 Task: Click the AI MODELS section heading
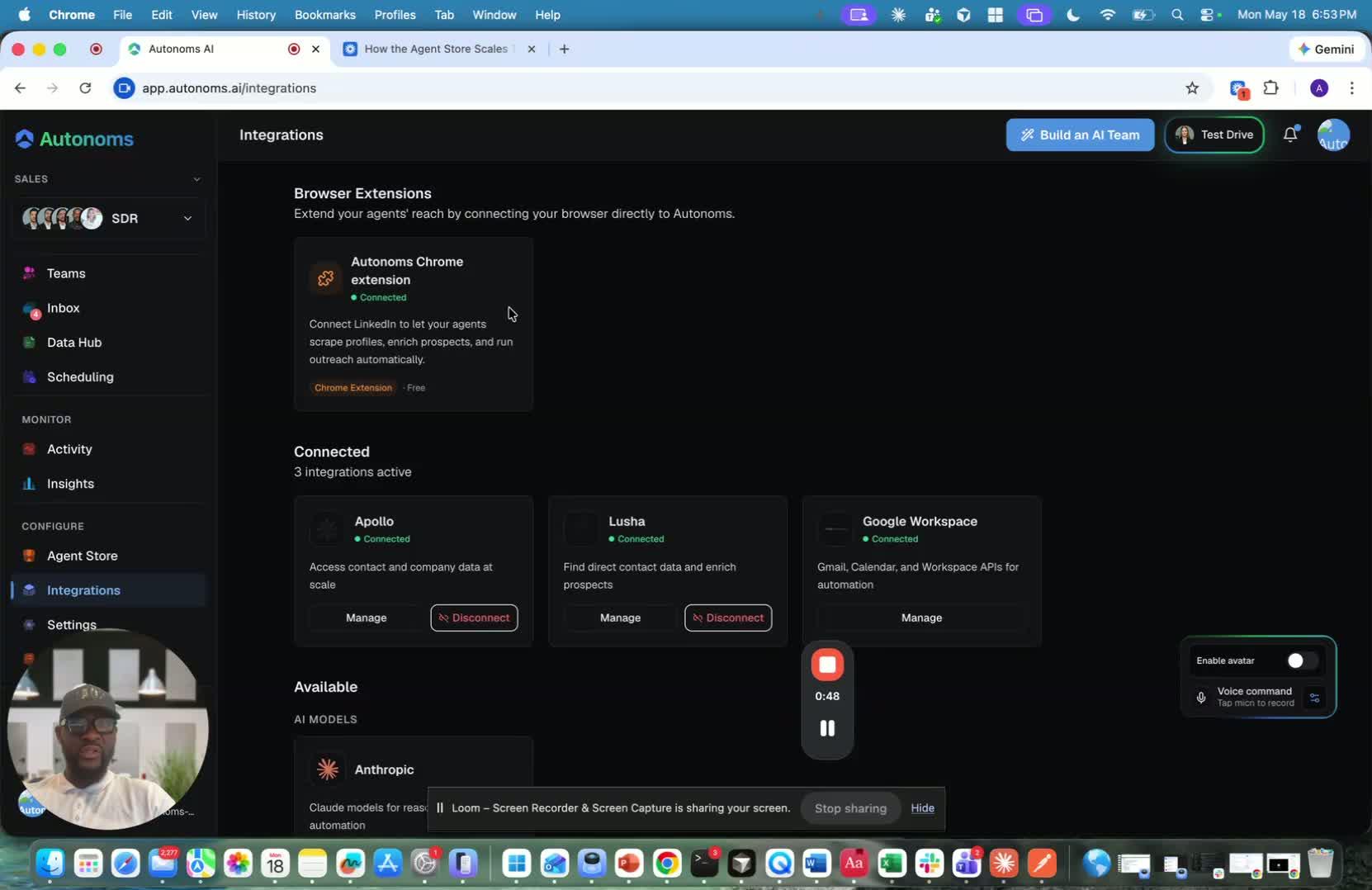325,720
